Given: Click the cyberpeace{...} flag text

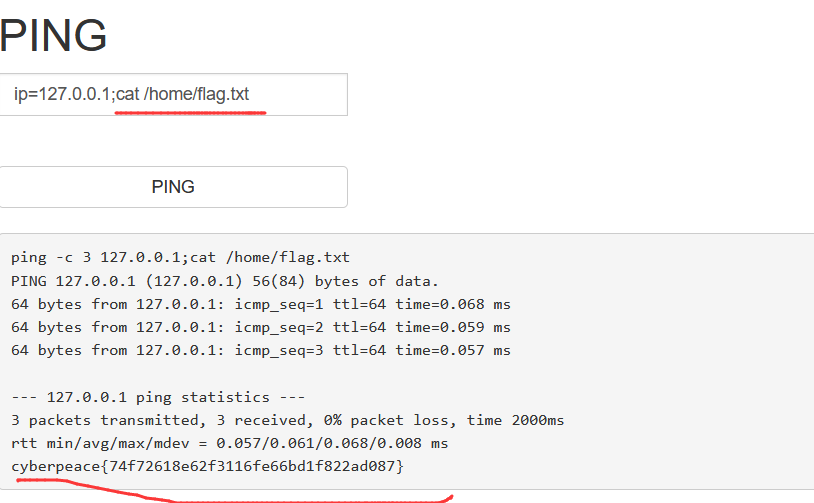Looking at the screenshot, I should pyautogui.click(x=207, y=466).
